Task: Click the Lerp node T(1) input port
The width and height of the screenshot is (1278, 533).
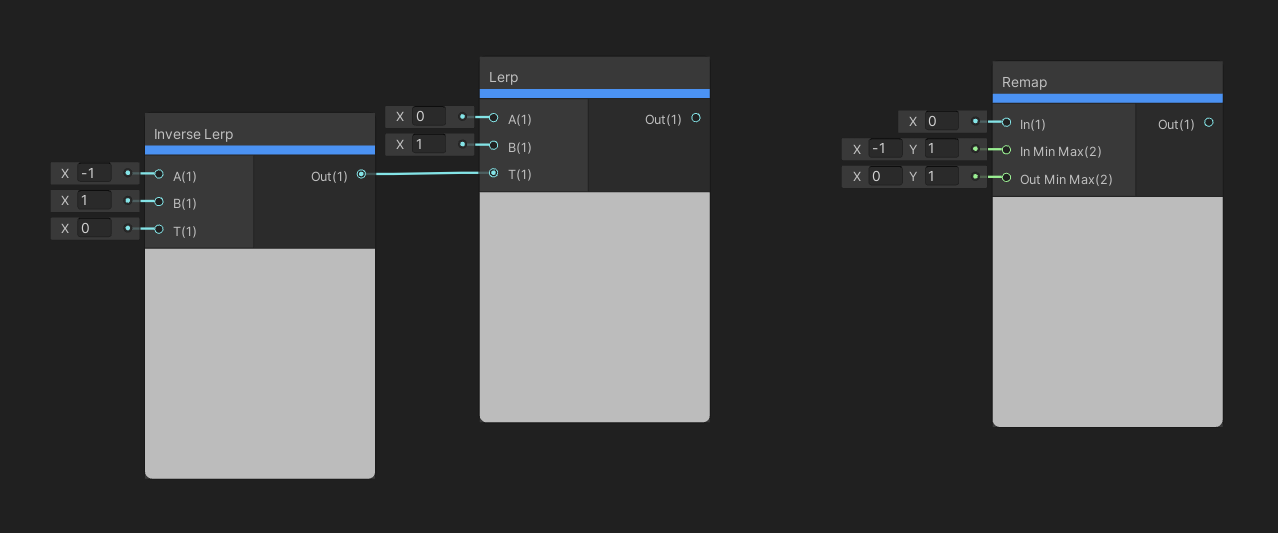Action: pos(494,173)
